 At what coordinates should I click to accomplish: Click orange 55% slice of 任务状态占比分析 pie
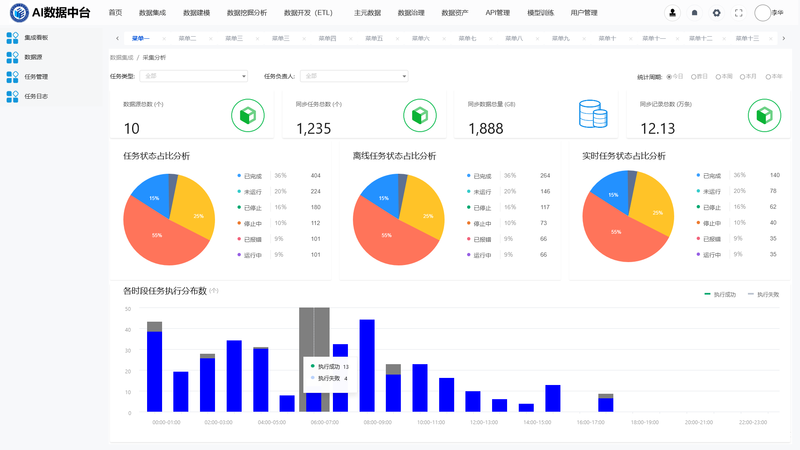[x=158, y=235]
